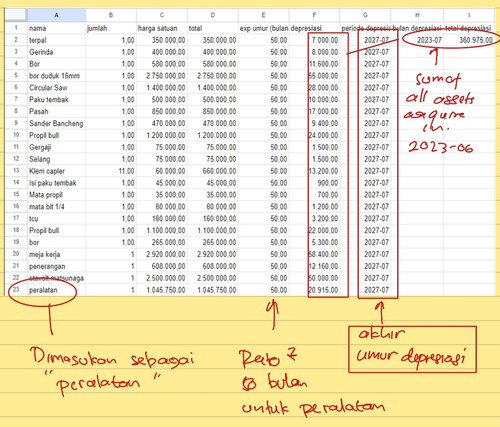Click the '700,00' depresiasi cell
The image size is (500, 427).
pyautogui.click(x=315, y=195)
